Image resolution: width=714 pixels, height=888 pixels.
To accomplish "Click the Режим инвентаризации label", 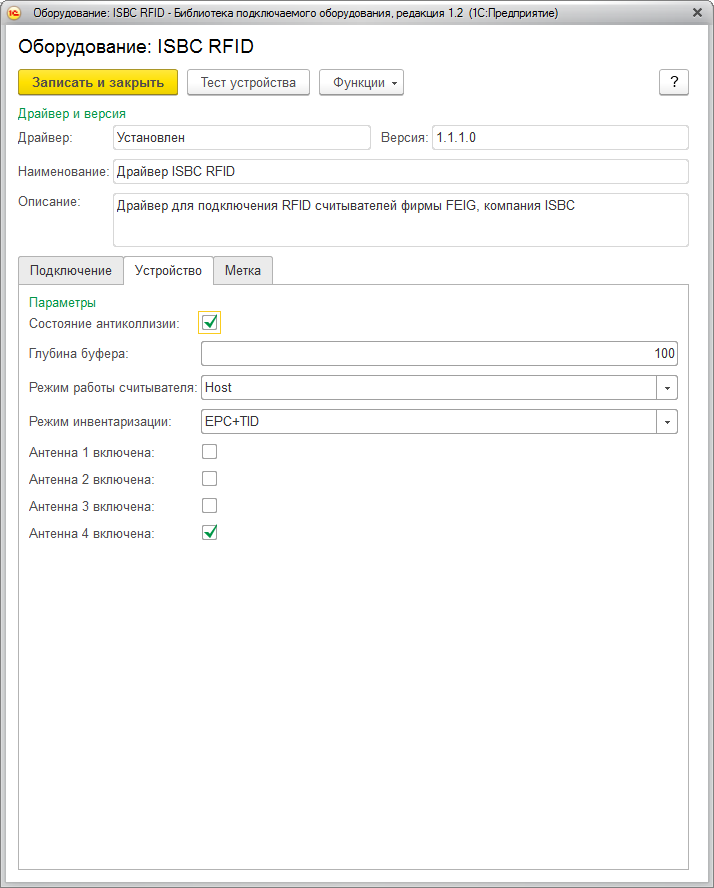I will (x=100, y=422).
